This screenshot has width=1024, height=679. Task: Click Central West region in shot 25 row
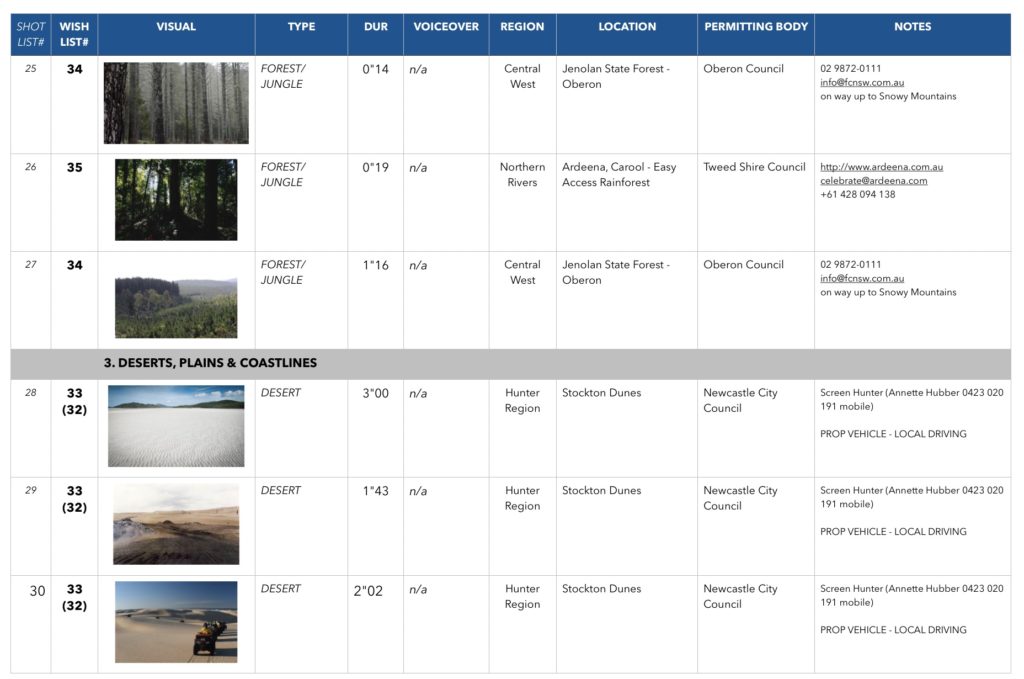[522, 76]
